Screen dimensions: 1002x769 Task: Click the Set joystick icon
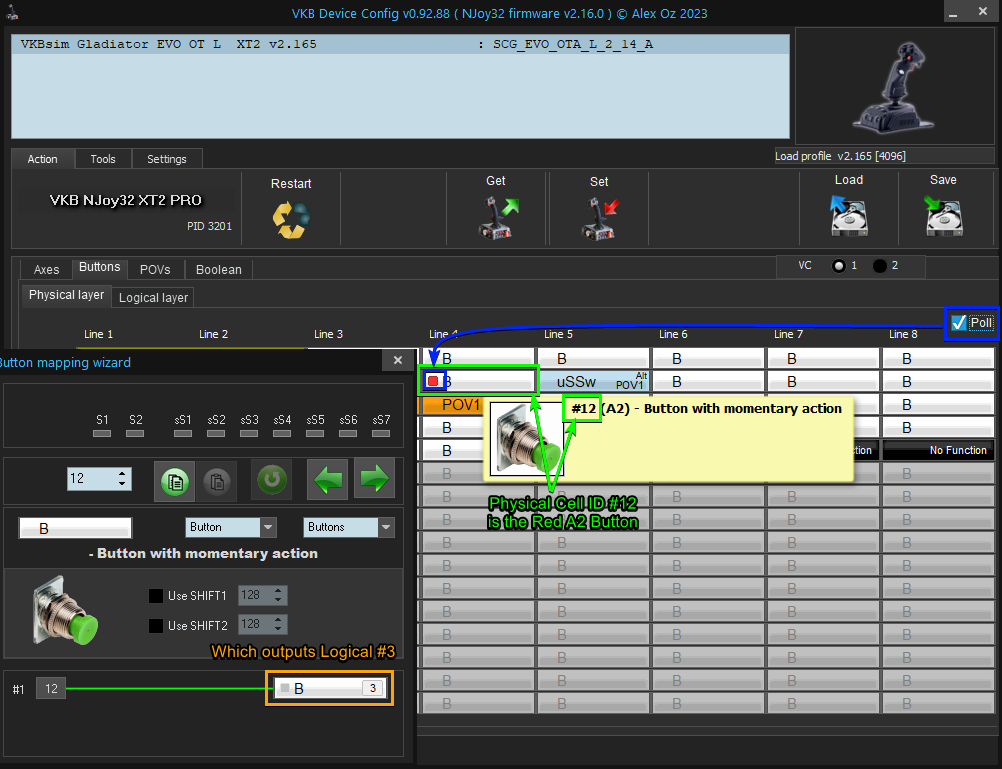(601, 218)
